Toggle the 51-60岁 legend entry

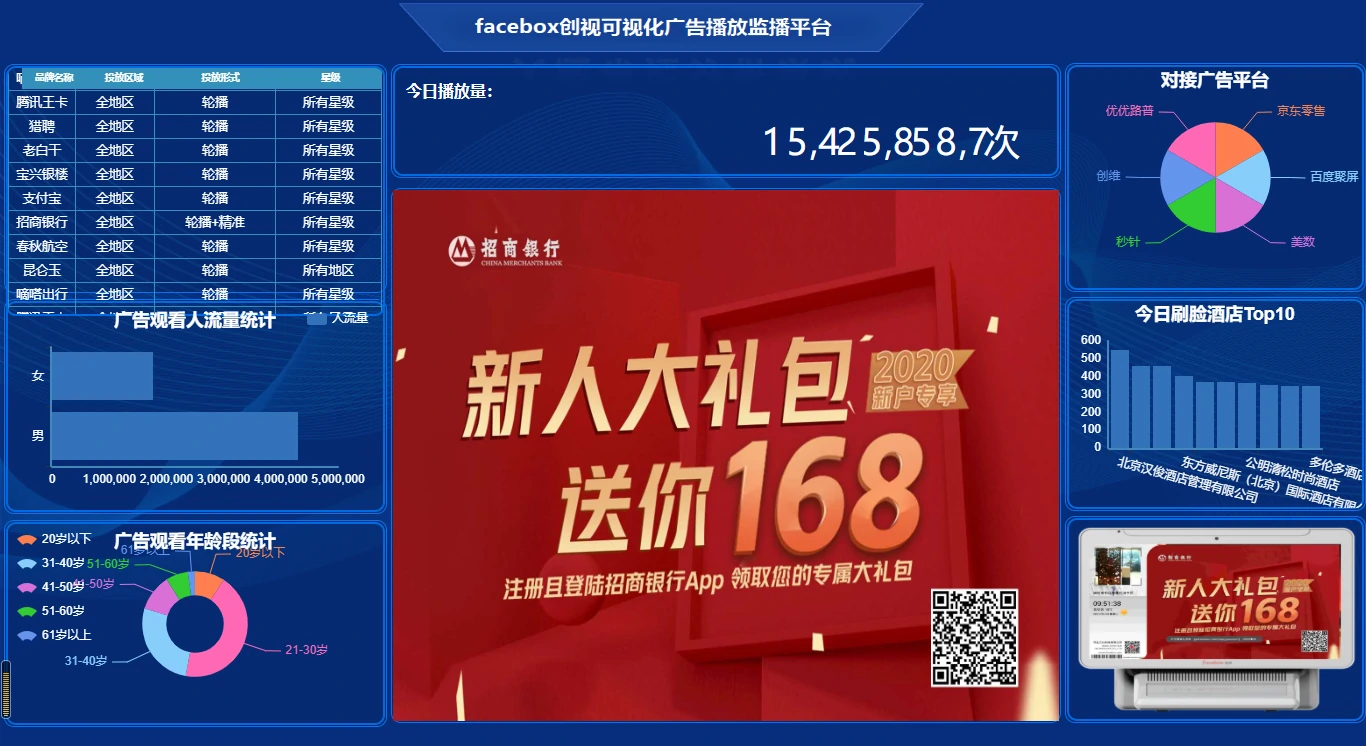51,611
